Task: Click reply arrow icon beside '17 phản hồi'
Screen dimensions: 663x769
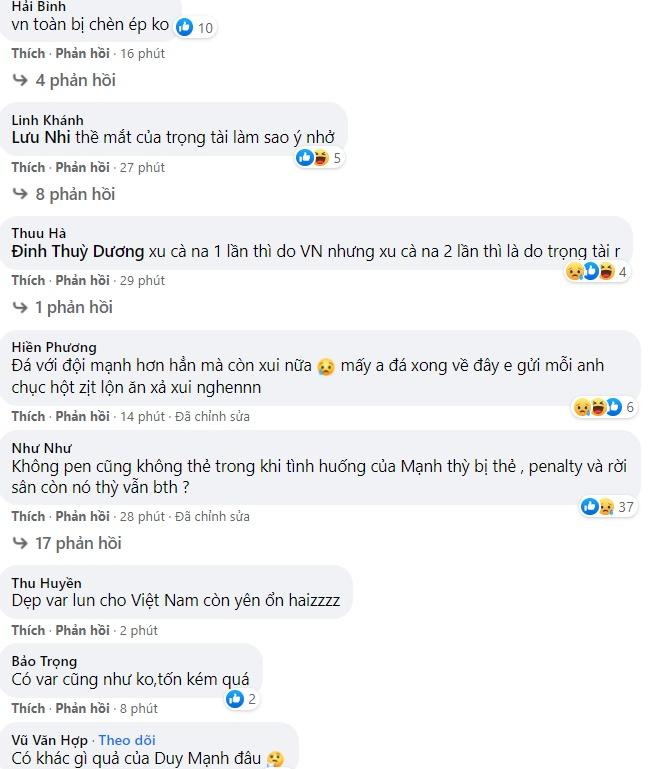Action: (19, 543)
